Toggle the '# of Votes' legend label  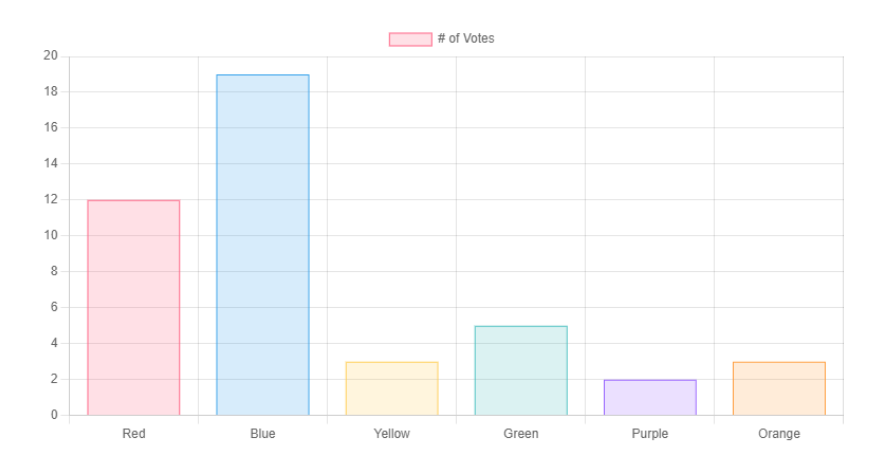(x=466, y=39)
